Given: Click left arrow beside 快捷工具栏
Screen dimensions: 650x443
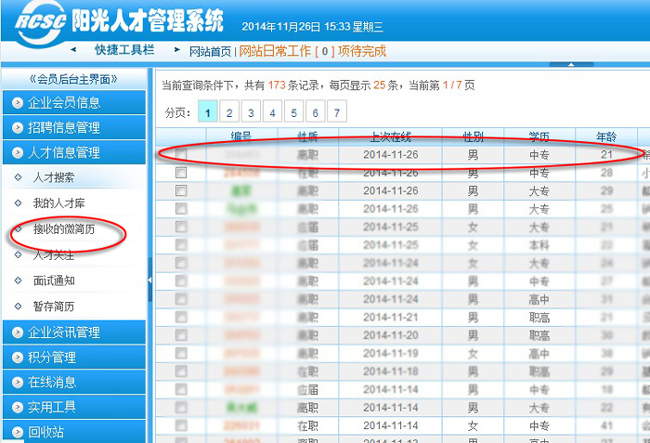Looking at the screenshot, I should pyautogui.click(x=73, y=49).
